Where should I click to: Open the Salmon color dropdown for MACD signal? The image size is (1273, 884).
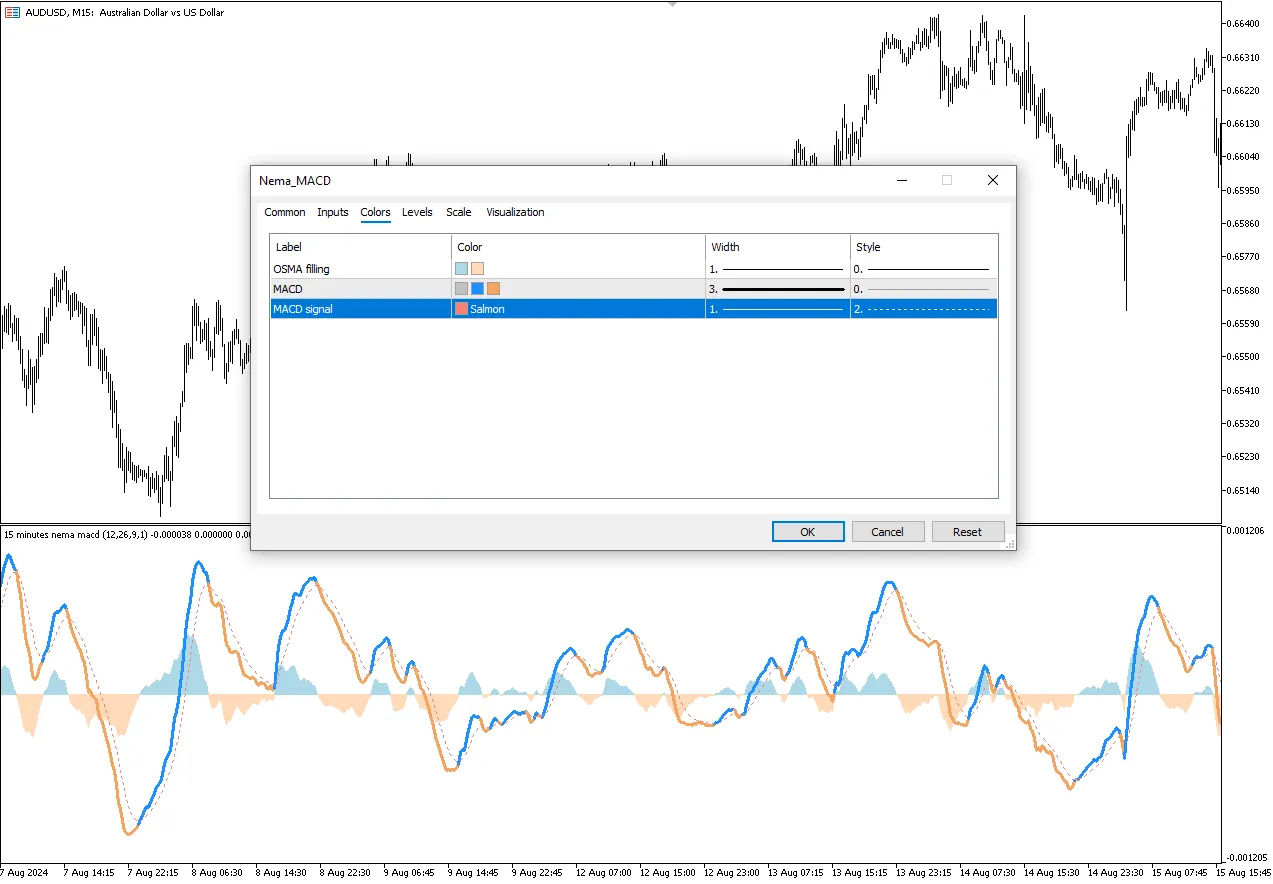(578, 309)
